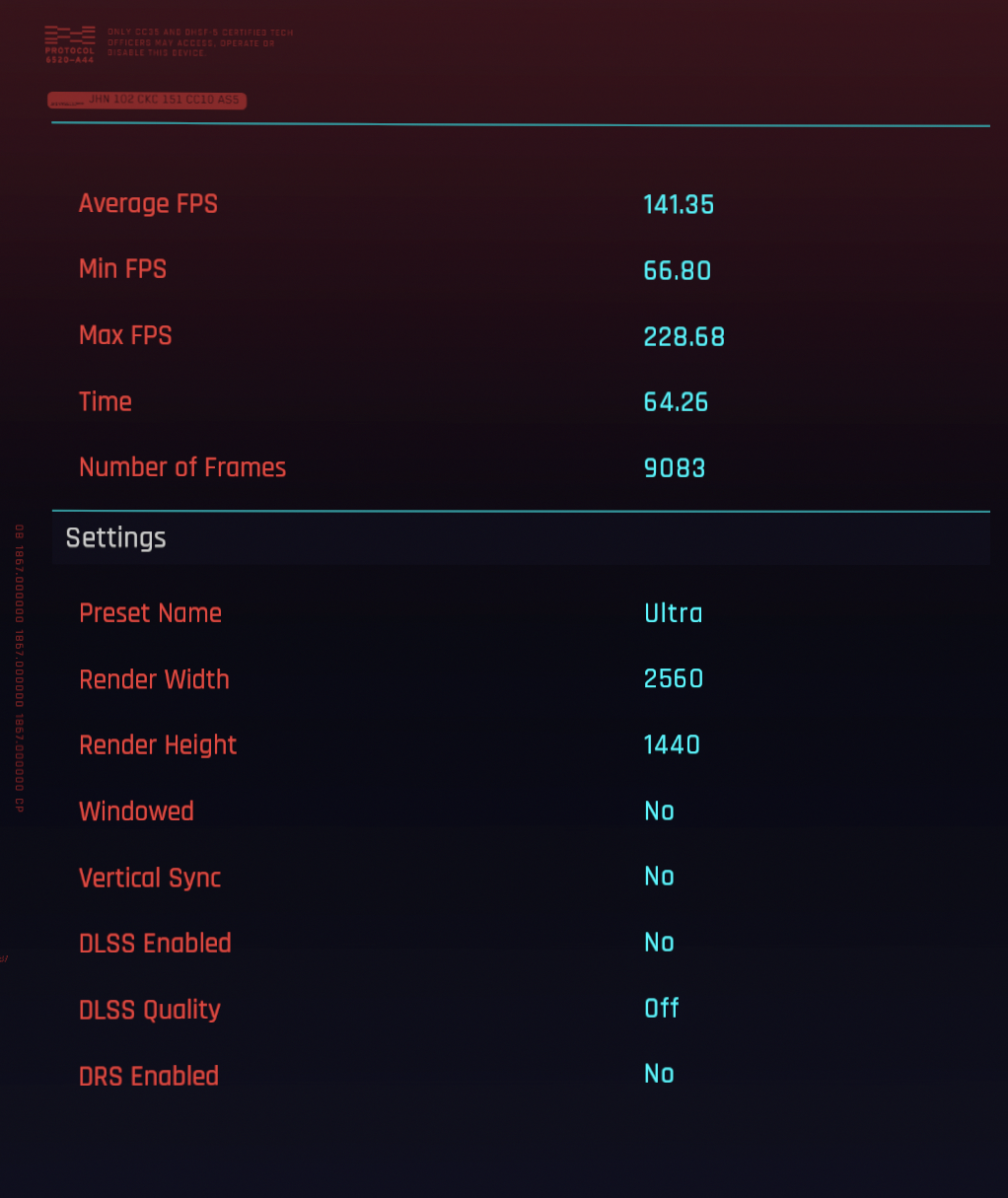This screenshot has height=1198, width=1008.
Task: Click the red JHN 102 CKC serial badge
Action: click(x=147, y=101)
